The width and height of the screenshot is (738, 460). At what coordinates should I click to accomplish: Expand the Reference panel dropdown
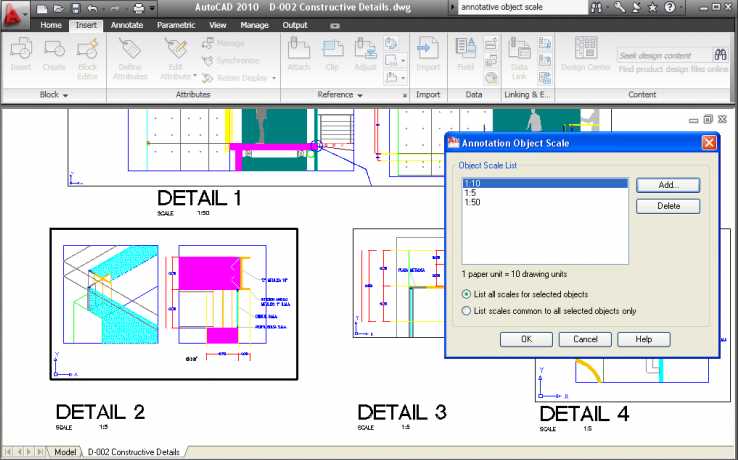360,96
